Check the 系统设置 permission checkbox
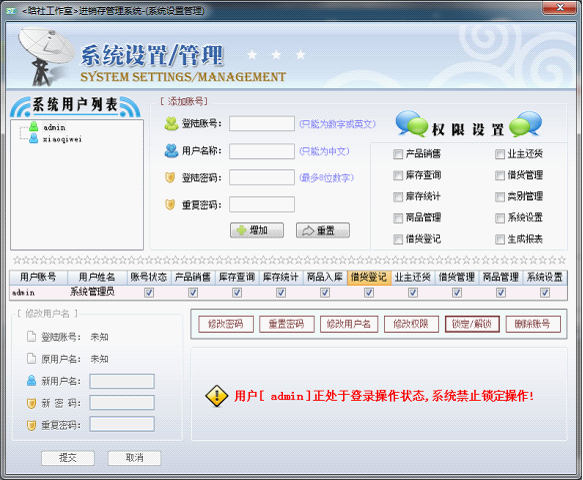This screenshot has height=480, width=583. click(500, 218)
